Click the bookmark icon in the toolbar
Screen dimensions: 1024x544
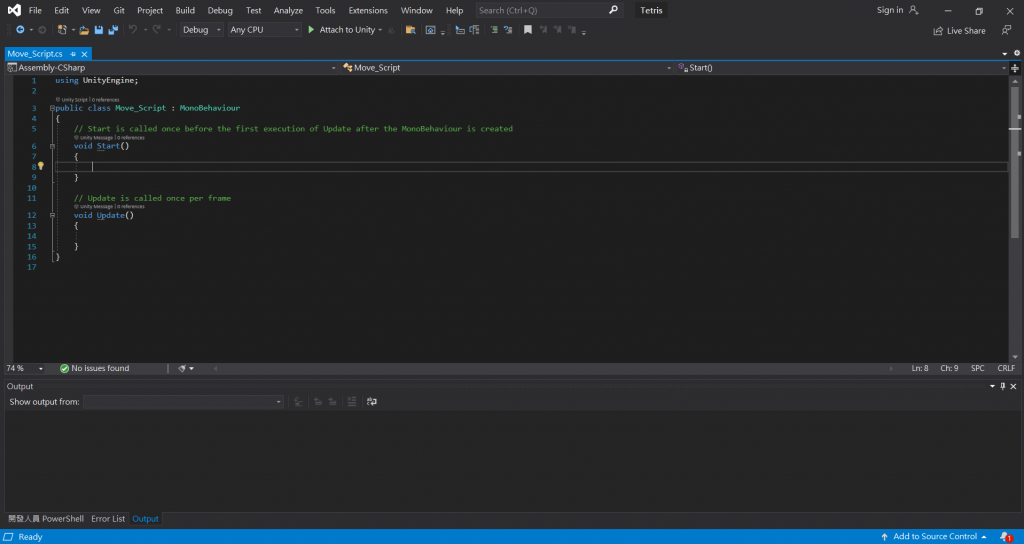click(528, 29)
